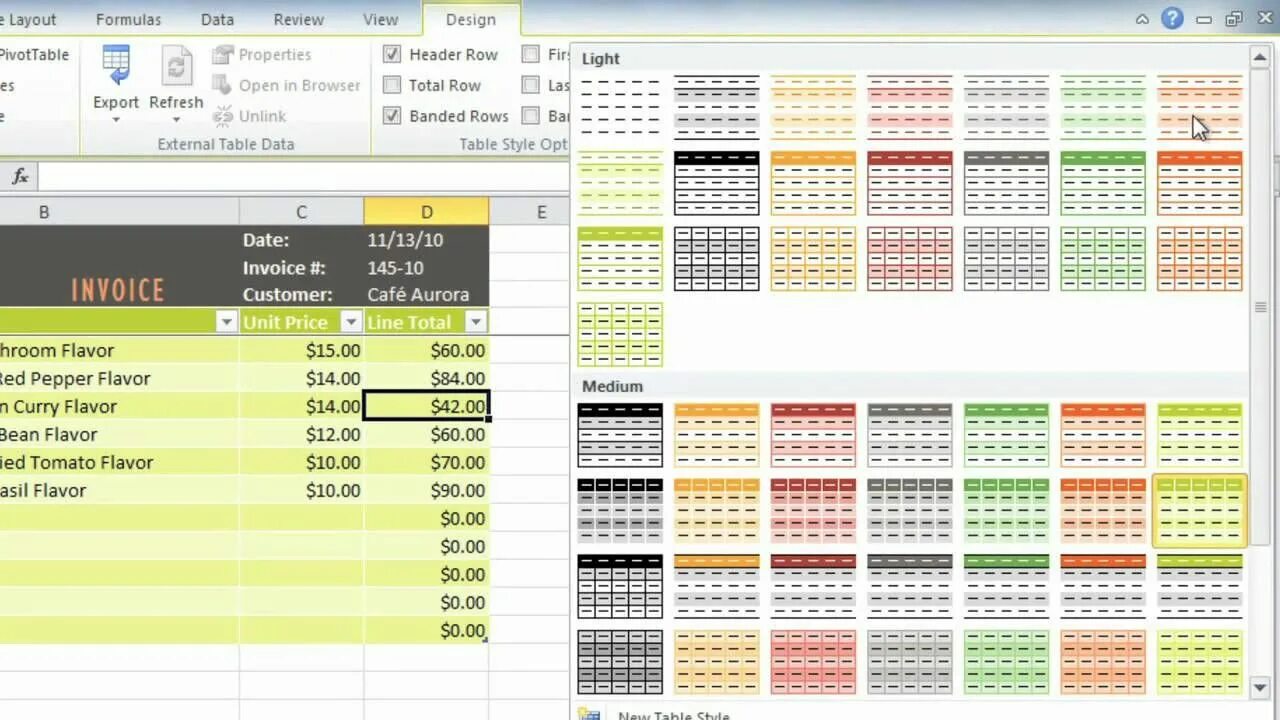Image resolution: width=1280 pixels, height=720 pixels.
Task: Select column B header
Action: click(120, 211)
